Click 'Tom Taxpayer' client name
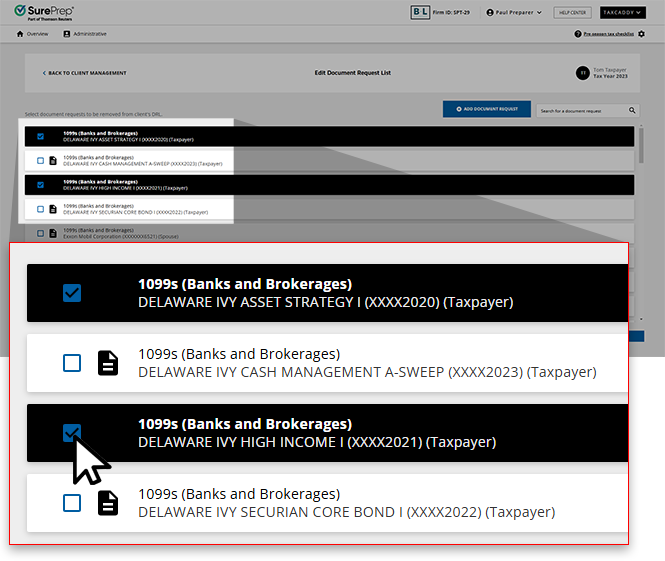 click(x=610, y=70)
